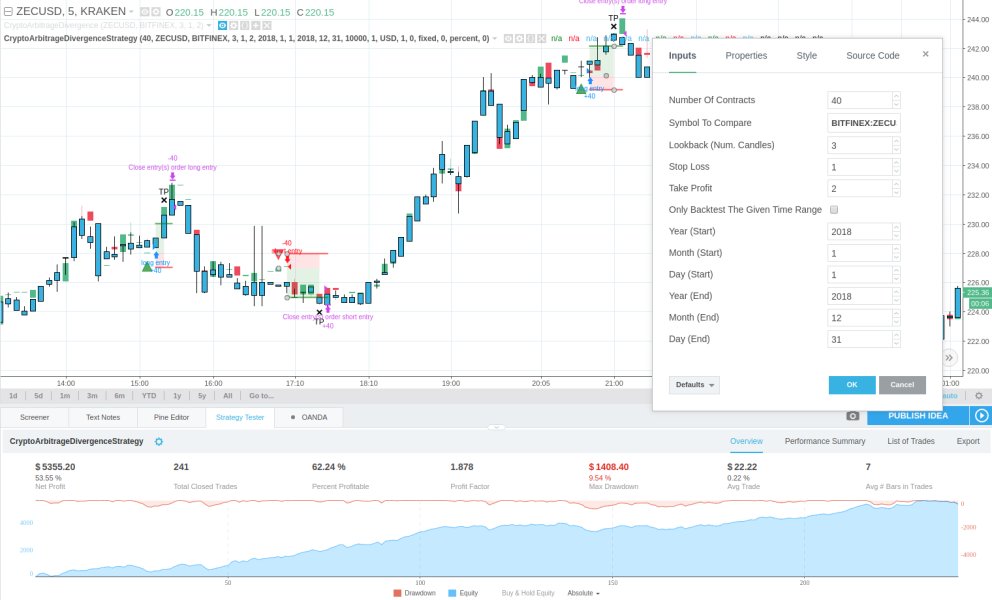Open Absolute equity mode dropdown
Image resolution: width=992 pixels, height=600 pixels.
click(583, 593)
